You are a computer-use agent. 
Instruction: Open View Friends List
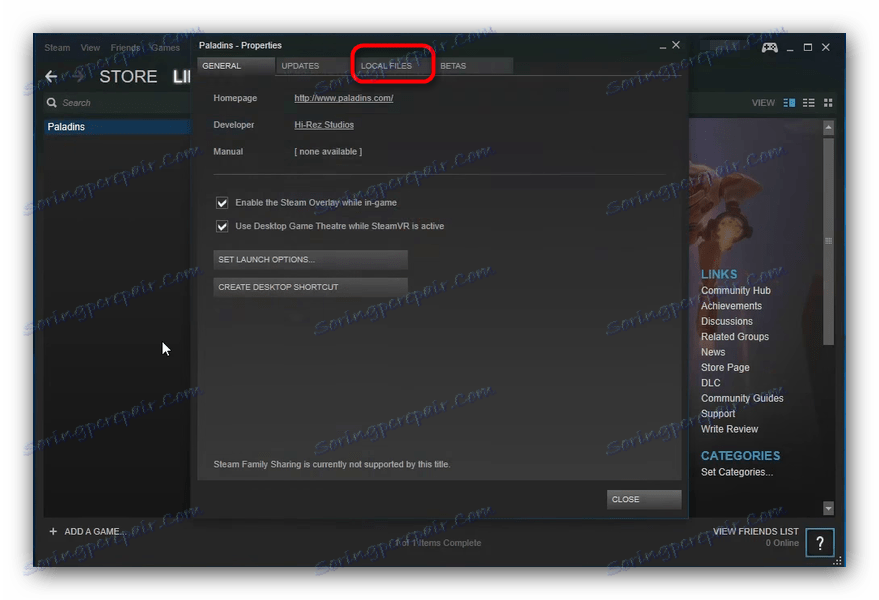[755, 531]
